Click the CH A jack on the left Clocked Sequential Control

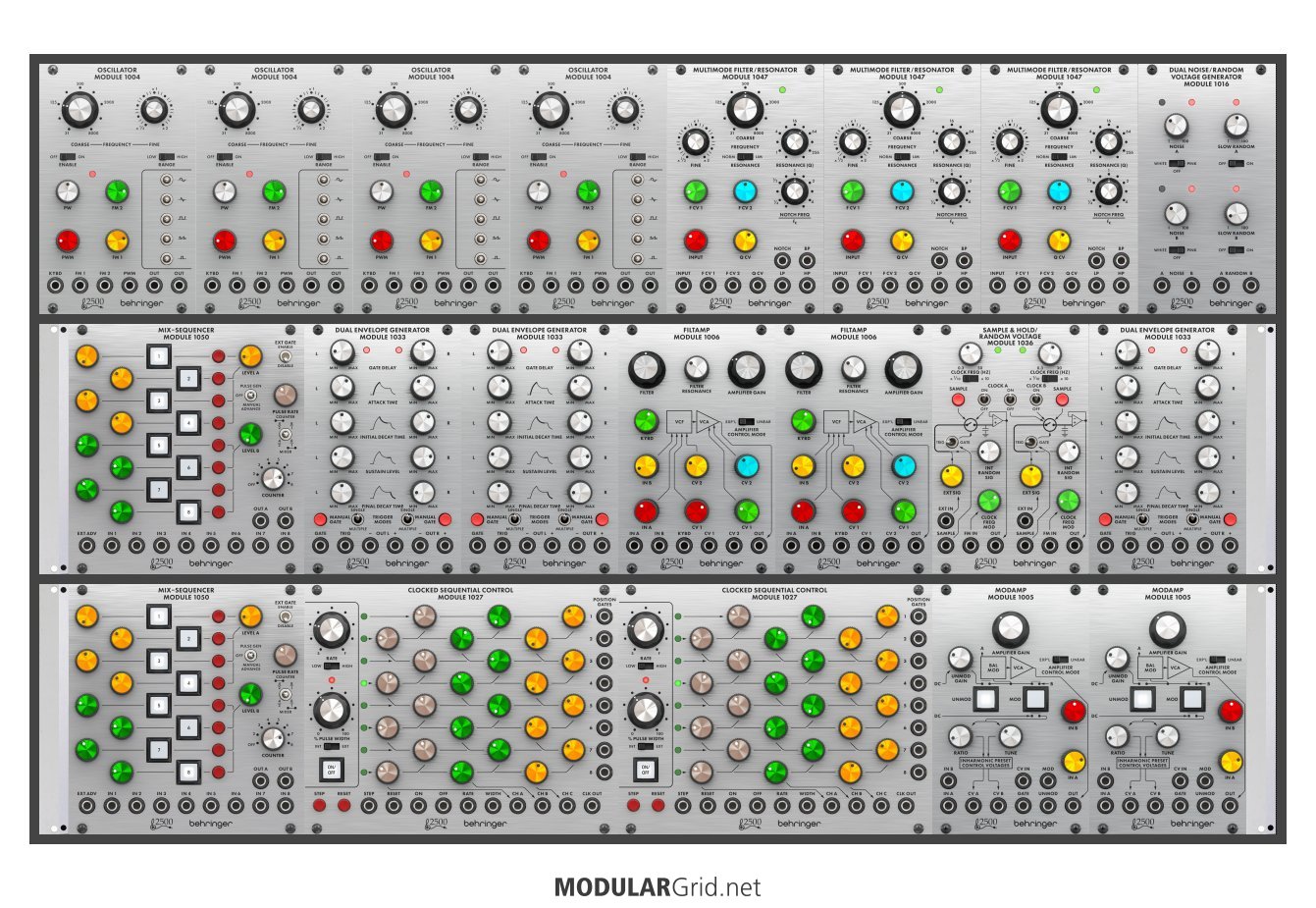tap(517, 806)
